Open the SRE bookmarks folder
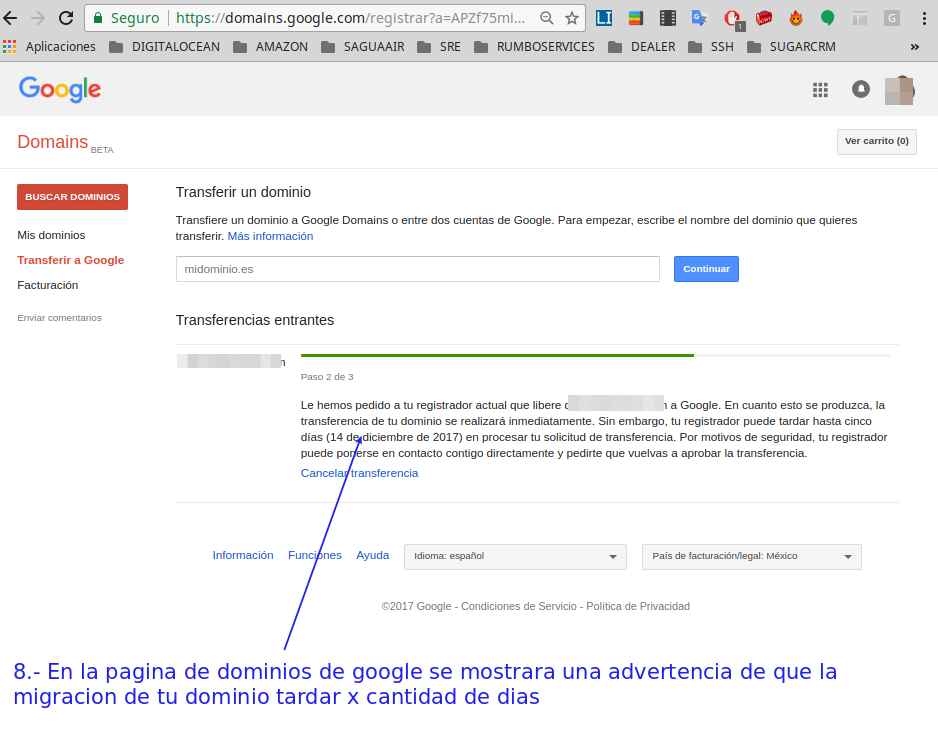Screen dimensions: 938x731 (x=439, y=47)
